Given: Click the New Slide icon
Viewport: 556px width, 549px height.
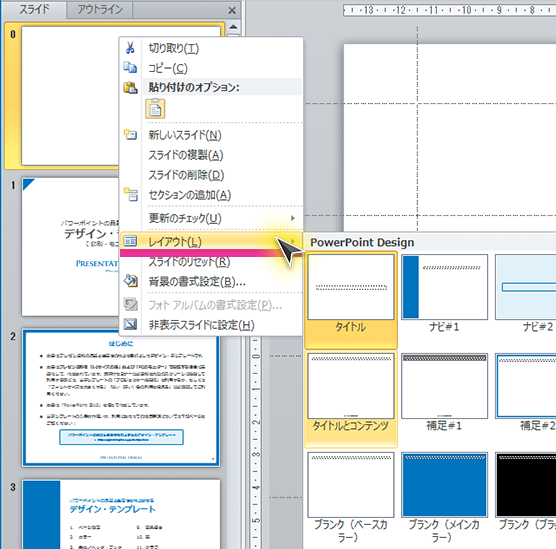Looking at the screenshot, I should (x=130, y=134).
